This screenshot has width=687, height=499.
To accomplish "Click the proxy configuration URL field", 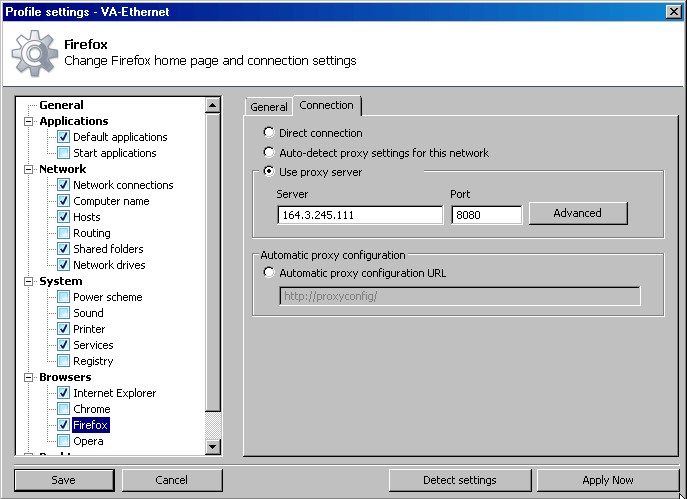I will point(460,297).
